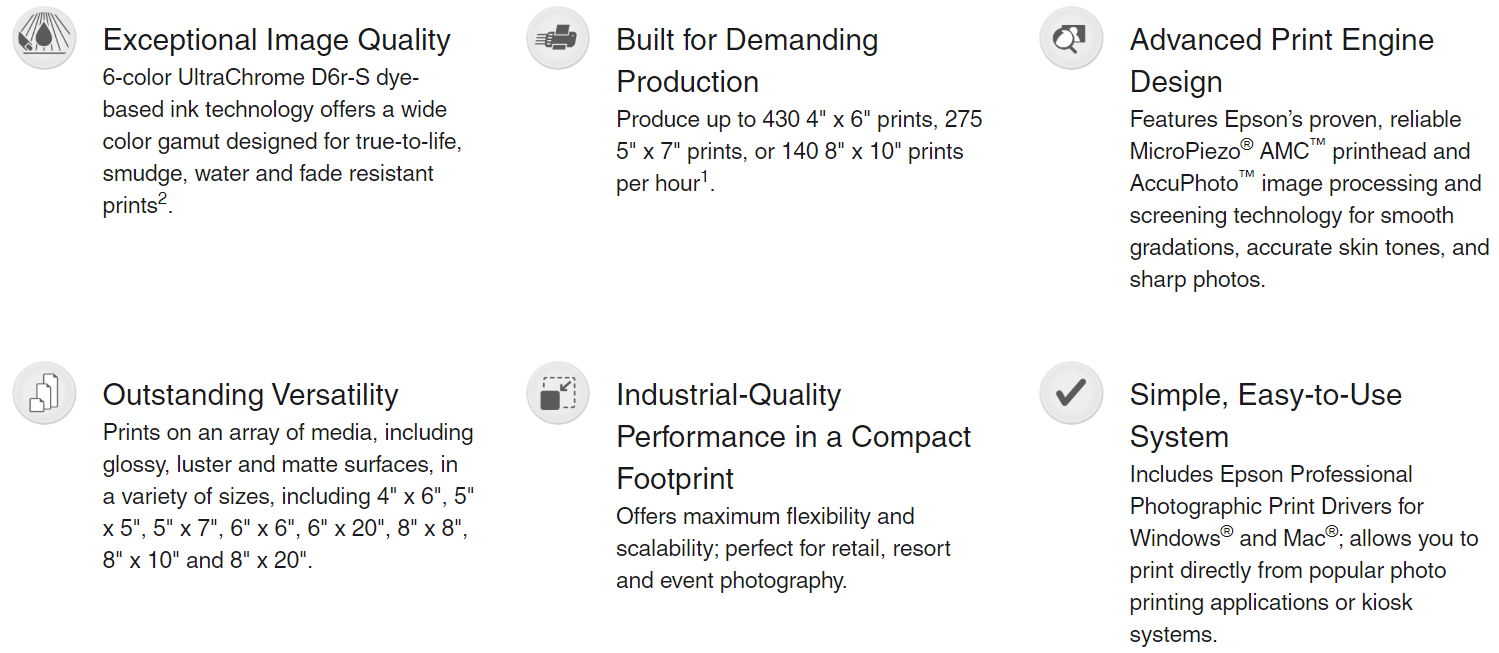Click the ink droplet image quality icon
1499x653 pixels.
[44, 38]
